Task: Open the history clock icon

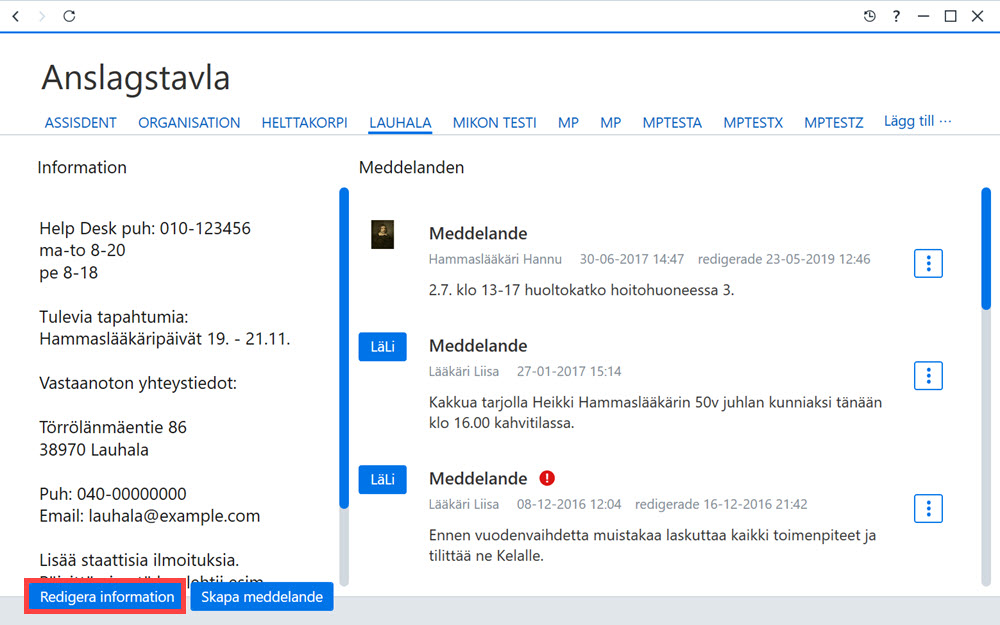Action: 869,16
